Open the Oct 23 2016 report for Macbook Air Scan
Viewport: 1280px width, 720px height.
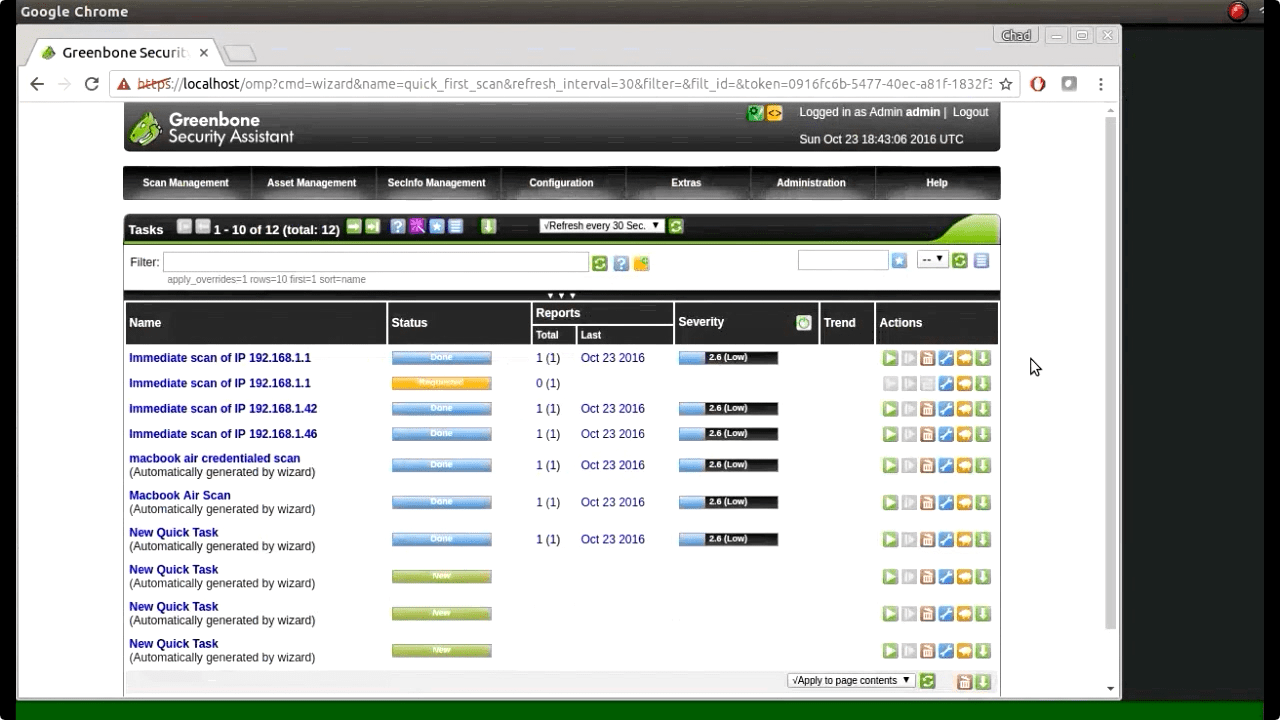[610, 502]
